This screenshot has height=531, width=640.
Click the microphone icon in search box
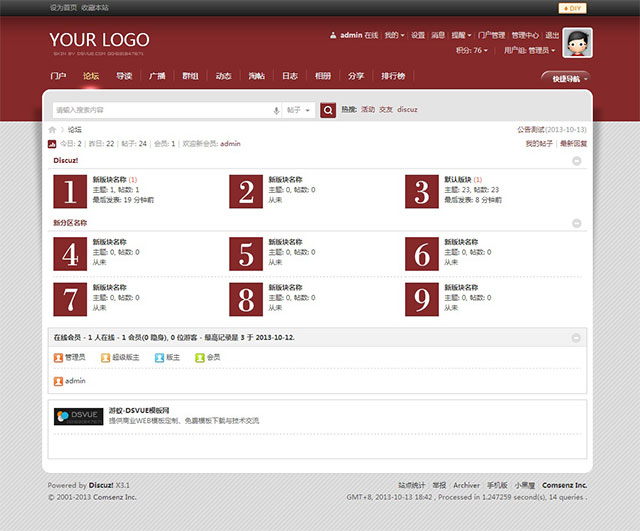(x=276, y=110)
